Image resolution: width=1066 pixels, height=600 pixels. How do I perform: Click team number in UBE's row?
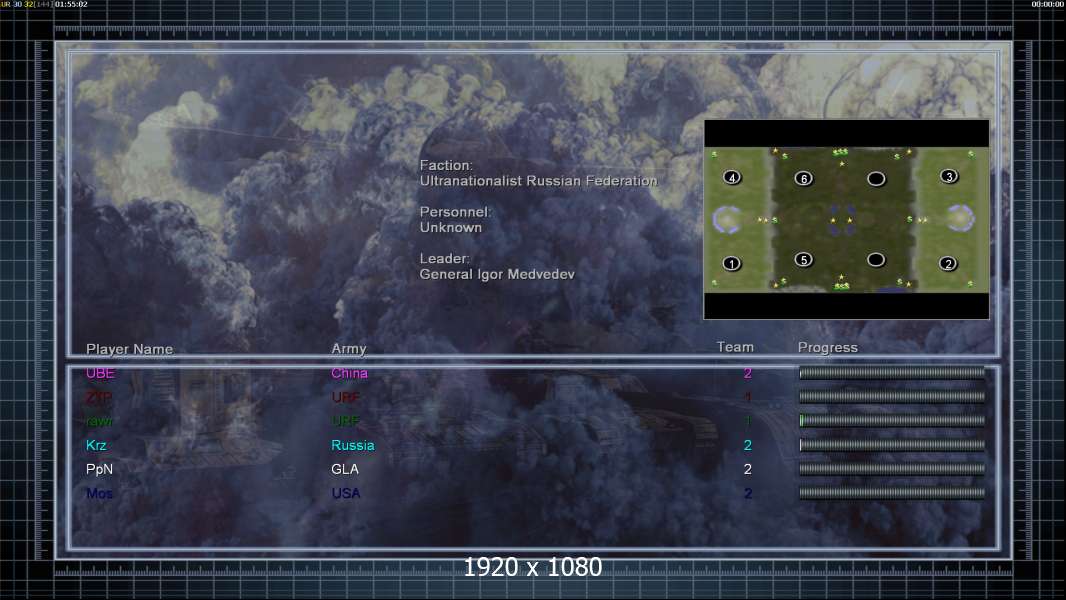[747, 373]
